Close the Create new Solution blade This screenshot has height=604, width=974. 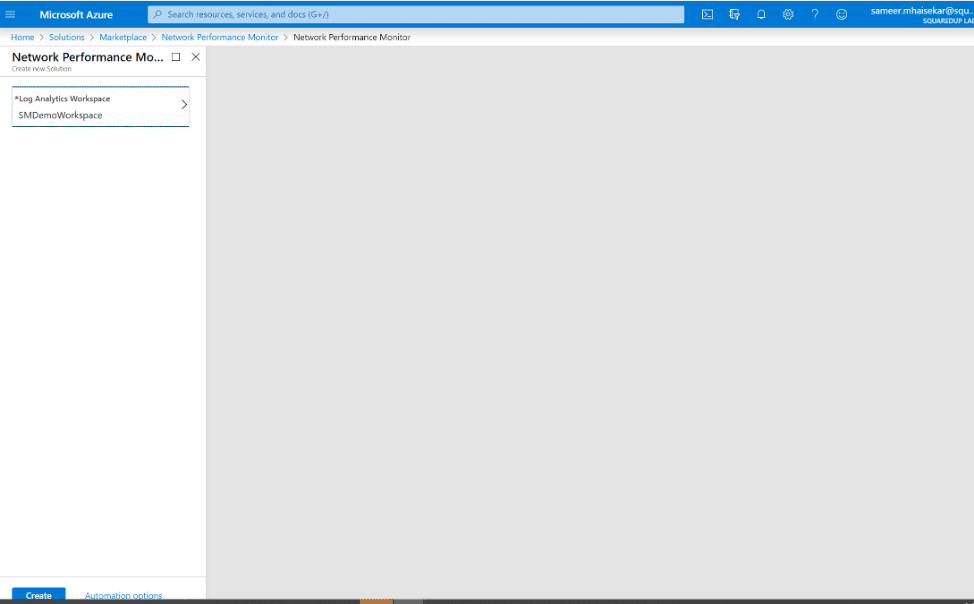click(195, 57)
